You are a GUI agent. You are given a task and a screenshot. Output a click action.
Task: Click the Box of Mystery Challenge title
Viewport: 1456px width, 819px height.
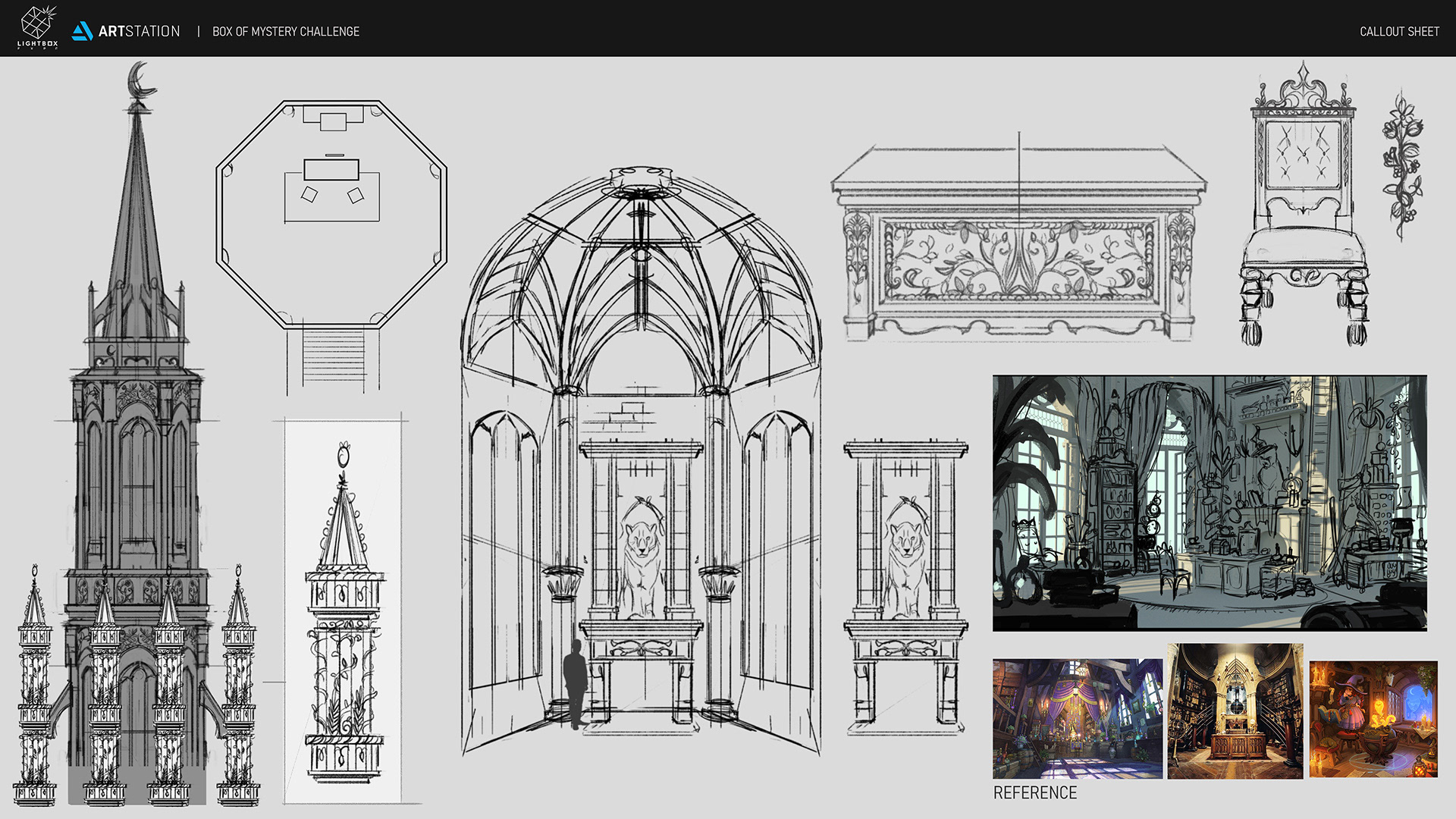(x=286, y=31)
